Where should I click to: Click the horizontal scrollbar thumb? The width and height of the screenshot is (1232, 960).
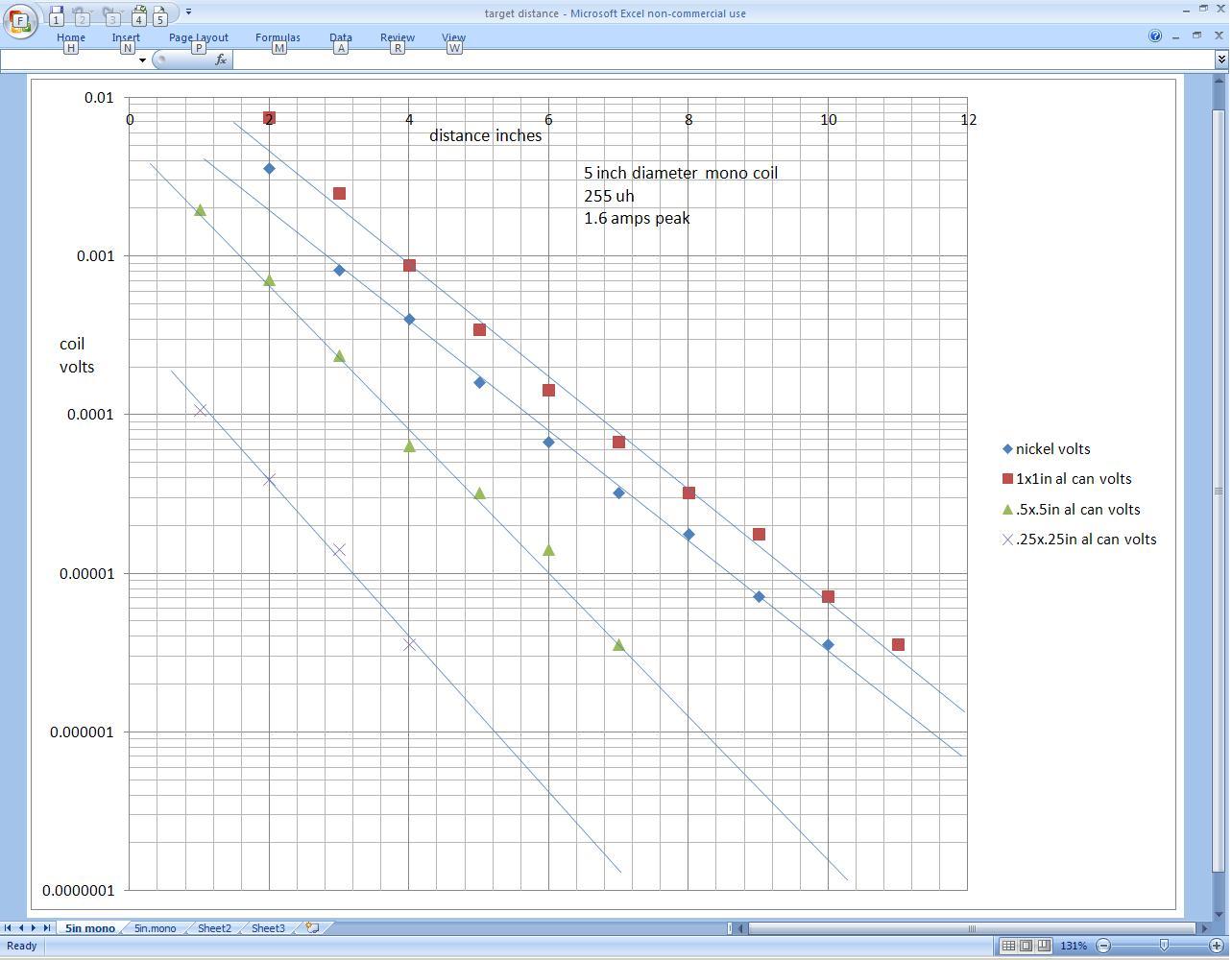[x=972, y=928]
